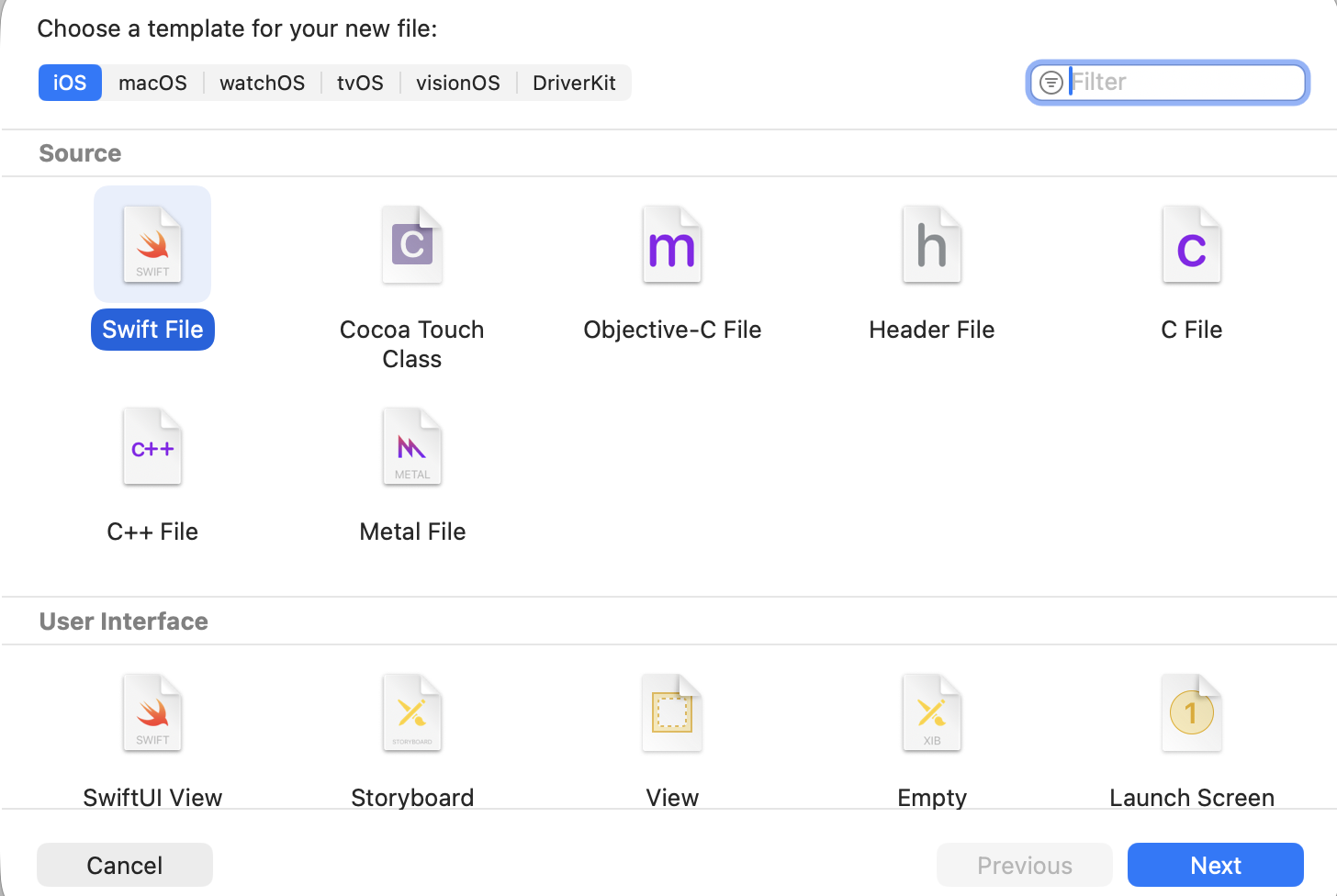The height and width of the screenshot is (896, 1337).
Task: Click the 'User Interface' section header
Action: click(124, 622)
